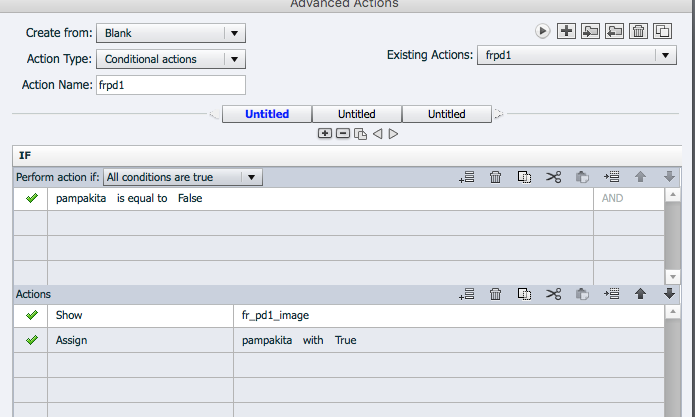Select the second Untitled decision tab
The width and height of the screenshot is (695, 417).
[x=357, y=114]
